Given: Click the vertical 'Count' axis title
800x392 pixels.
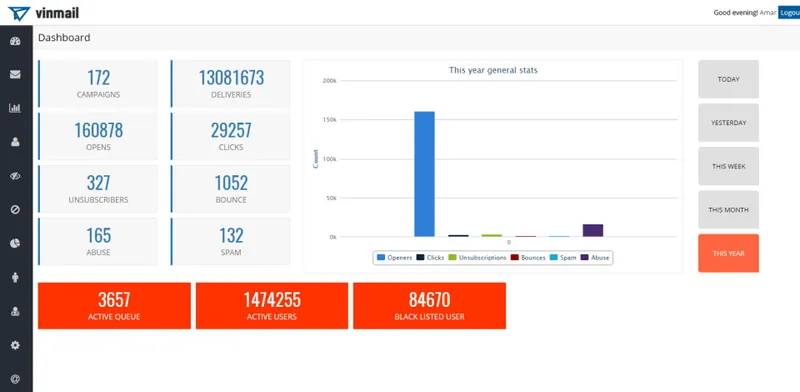Looking at the screenshot, I should 316,159.
